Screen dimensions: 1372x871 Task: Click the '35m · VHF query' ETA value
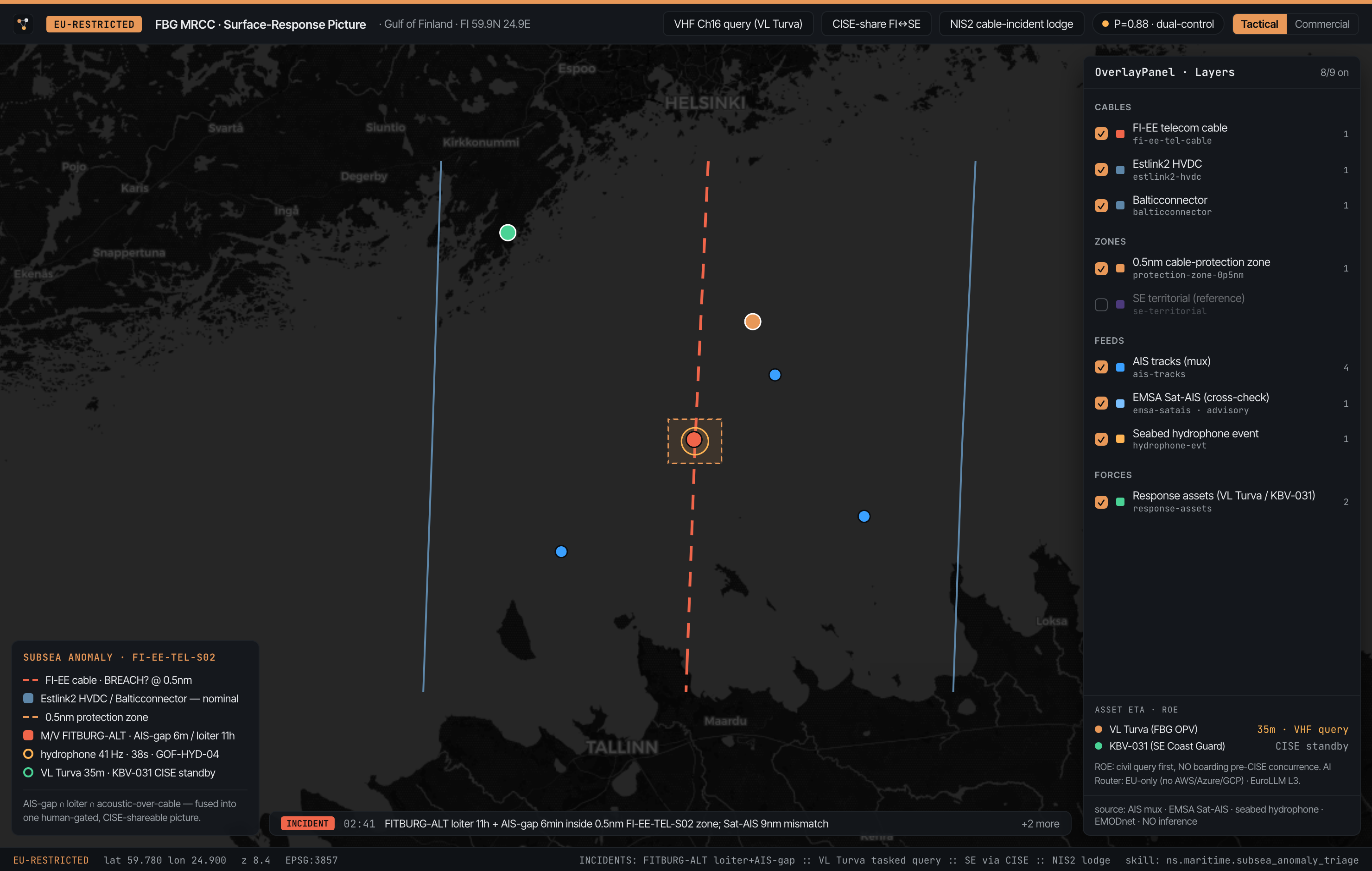tap(1302, 729)
